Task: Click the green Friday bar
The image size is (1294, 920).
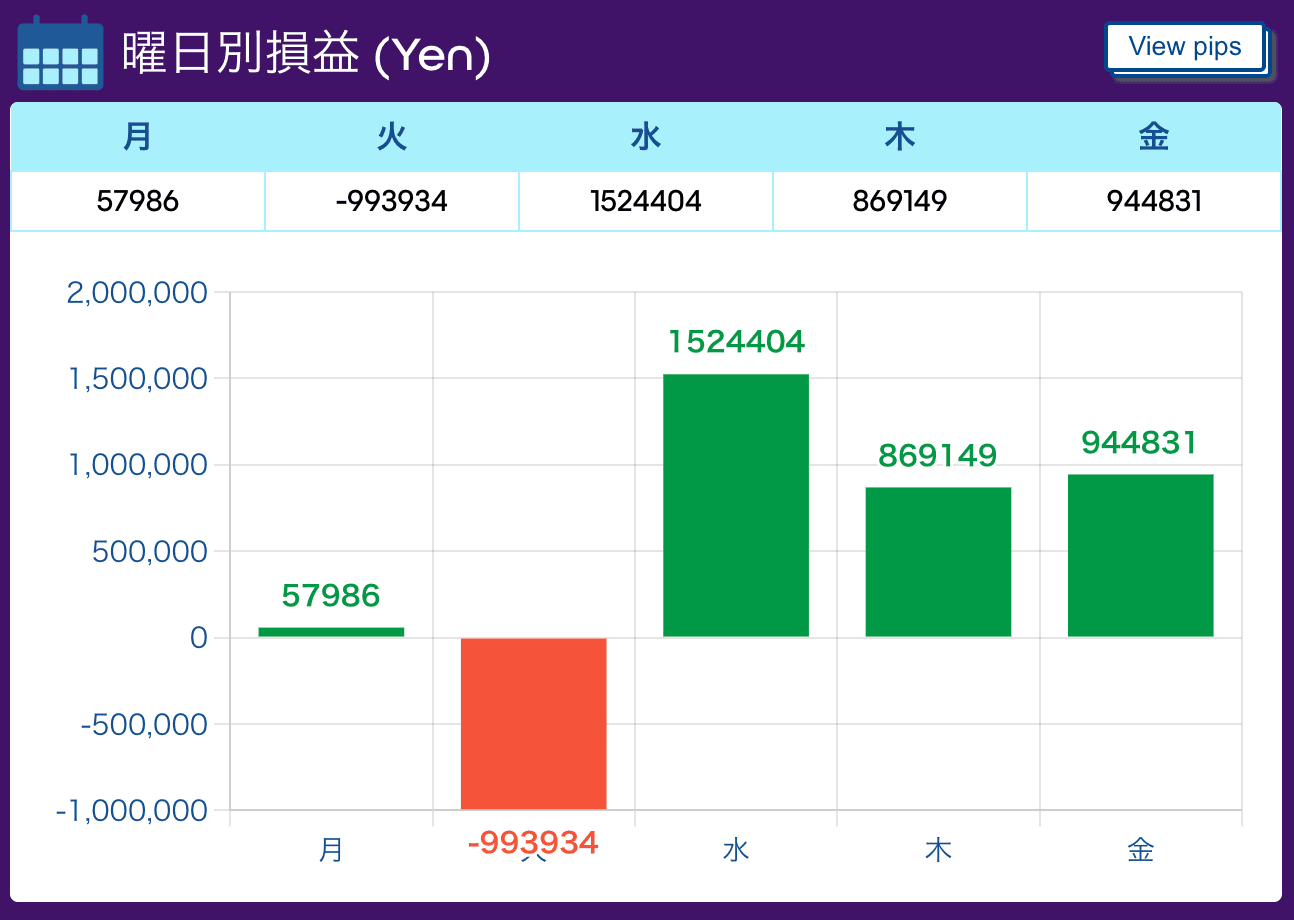Action: tap(1141, 556)
